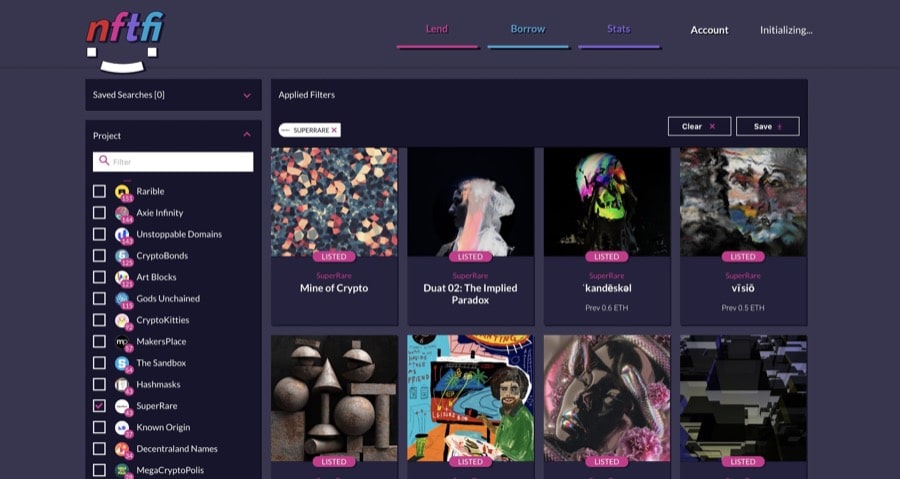The image size is (900, 479).
Task: Remove the SUPERRARE filter chip via its X
Action: coord(334,130)
